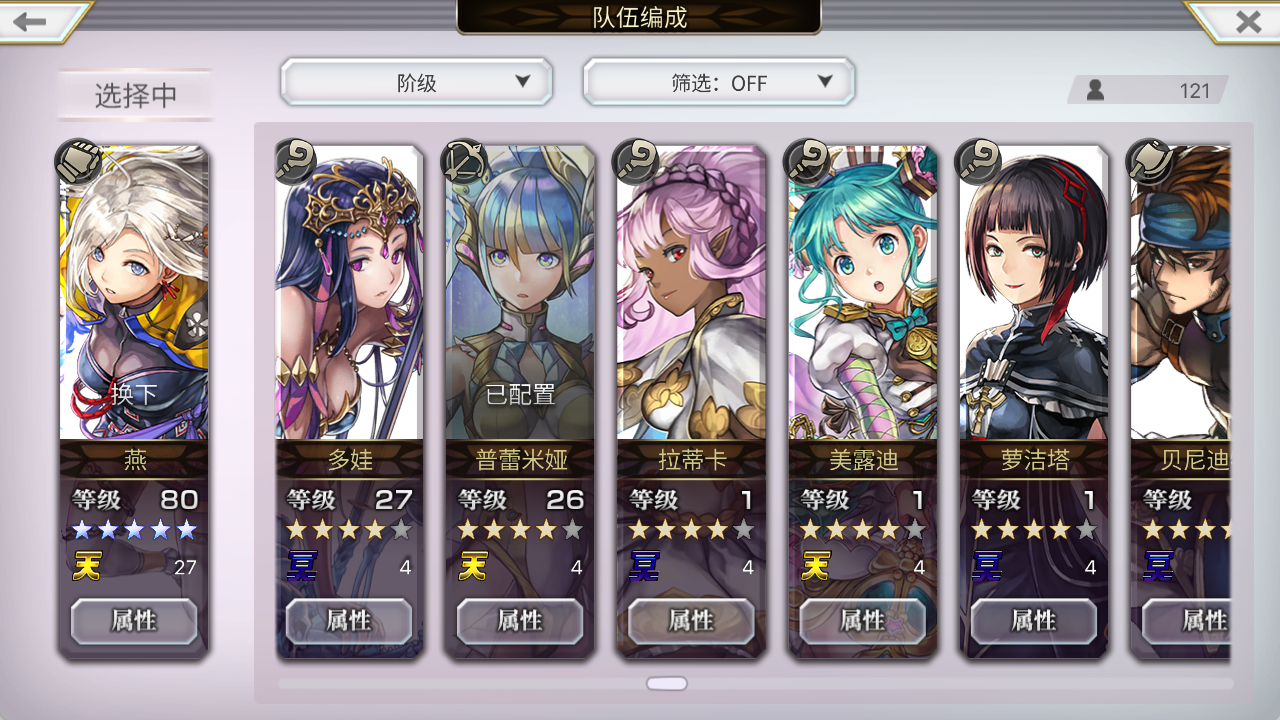The image size is (1280, 720).
Task: Open 属性 for 燕
Action: coord(134,621)
